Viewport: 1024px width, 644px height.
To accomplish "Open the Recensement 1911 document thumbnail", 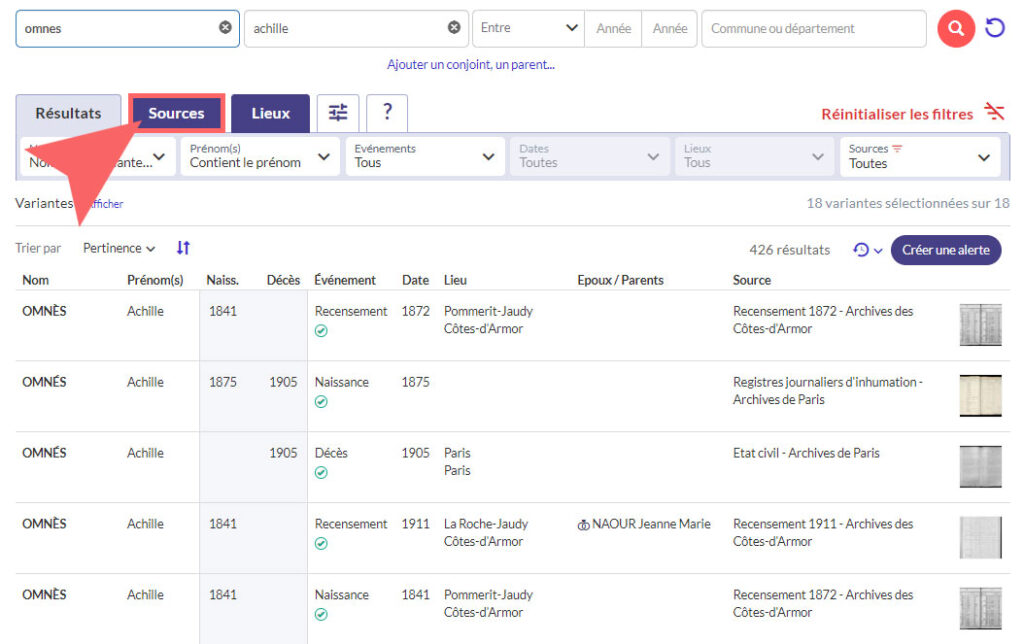I will (980, 537).
